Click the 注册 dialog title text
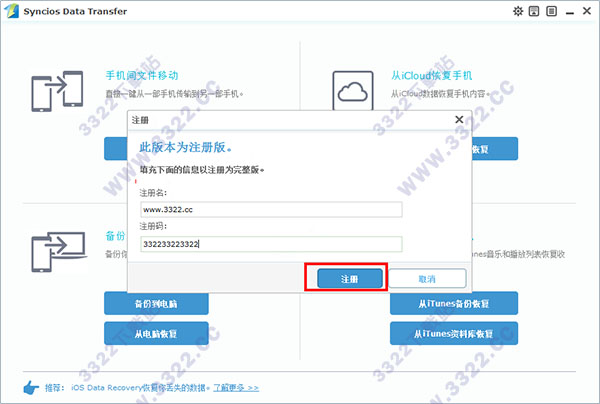Viewport: 600px width, 404px height. 140,120
